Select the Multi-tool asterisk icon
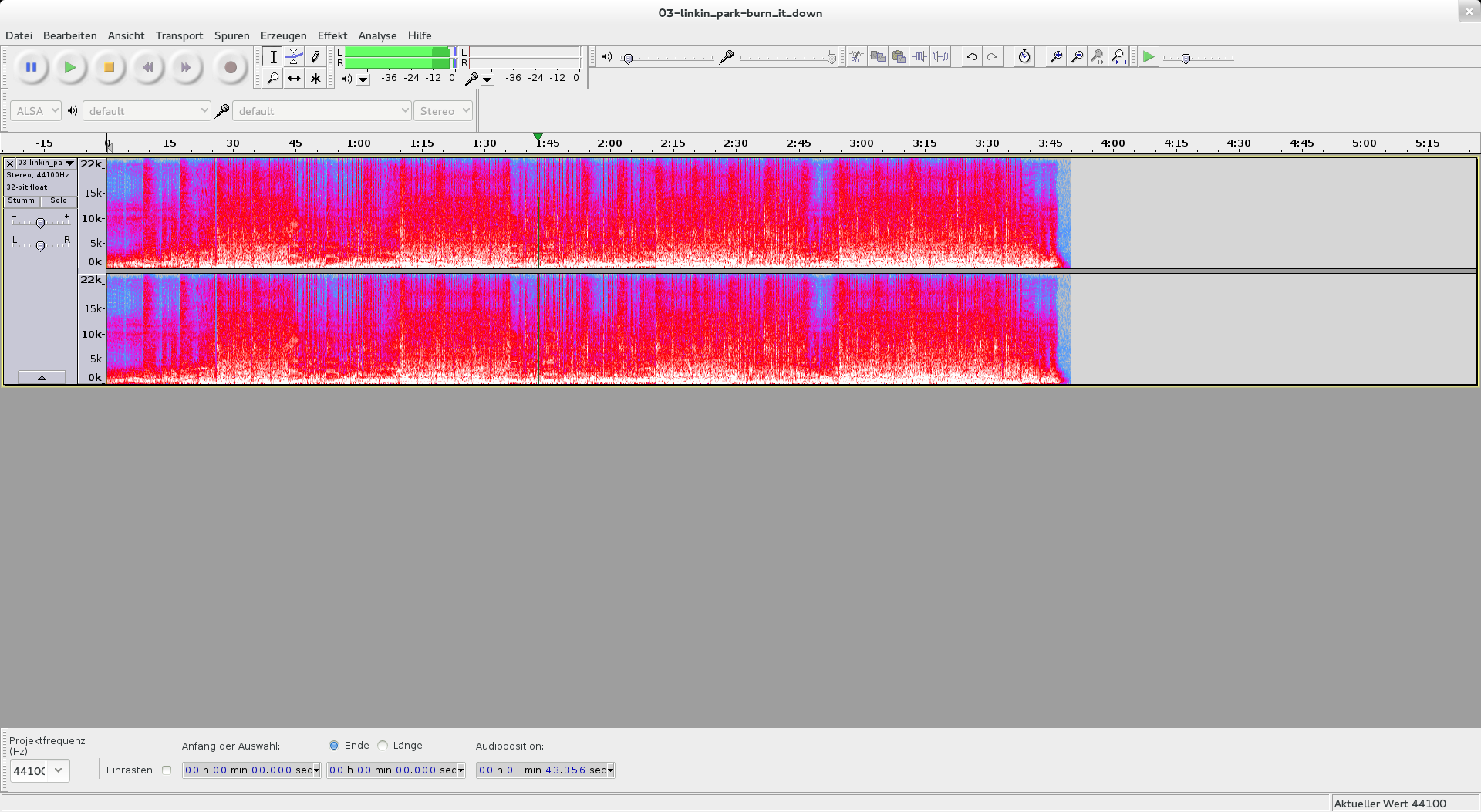Image resolution: width=1481 pixels, height=812 pixels. pyautogui.click(x=315, y=78)
